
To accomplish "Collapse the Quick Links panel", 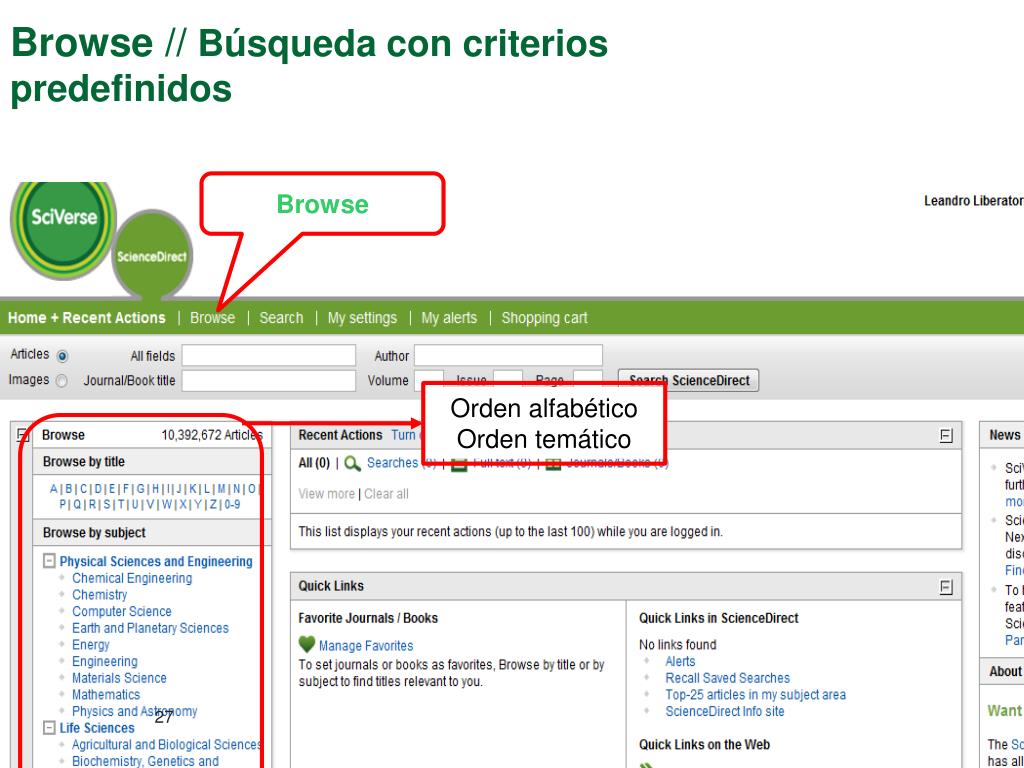I will click(946, 586).
